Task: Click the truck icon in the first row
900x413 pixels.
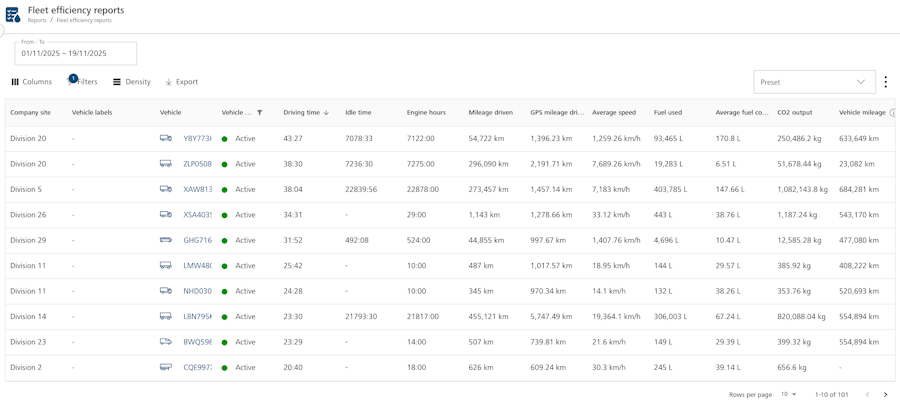Action: coord(166,139)
